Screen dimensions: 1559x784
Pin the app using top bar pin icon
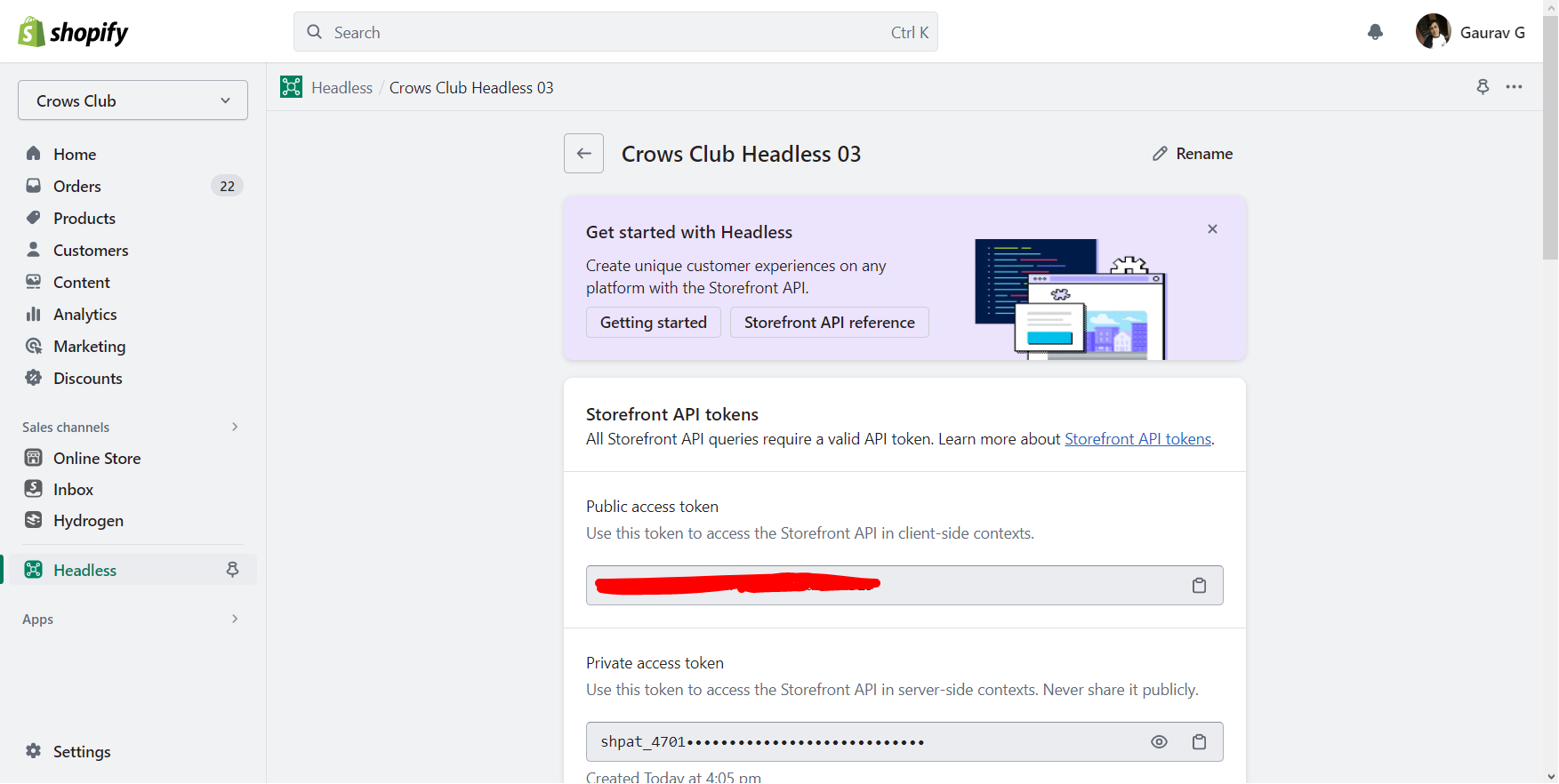[x=1483, y=86]
